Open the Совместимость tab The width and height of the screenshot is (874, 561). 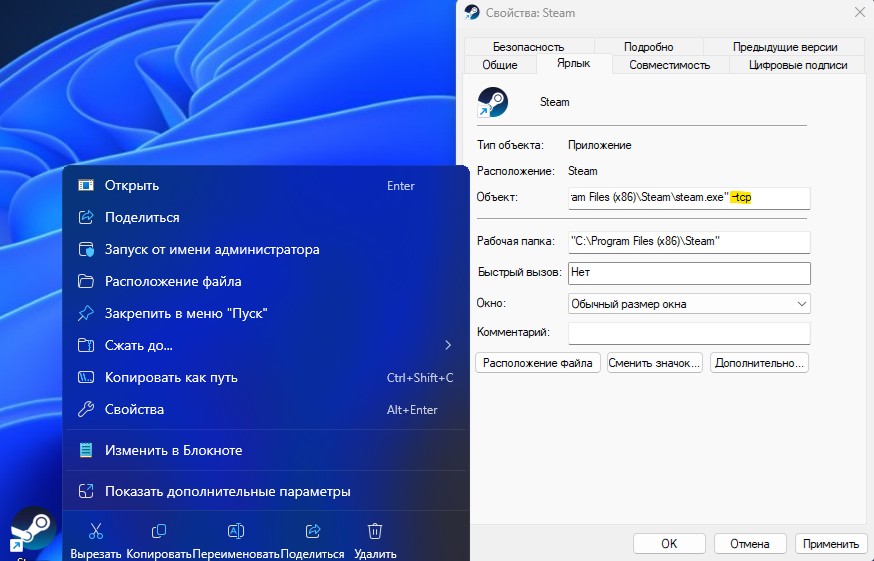669,65
